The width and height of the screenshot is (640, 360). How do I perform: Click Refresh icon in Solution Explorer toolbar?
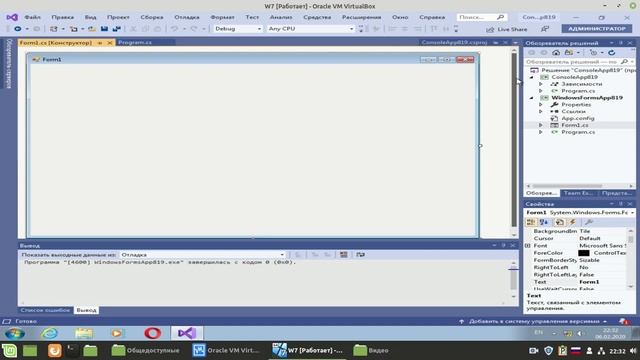(x=611, y=52)
